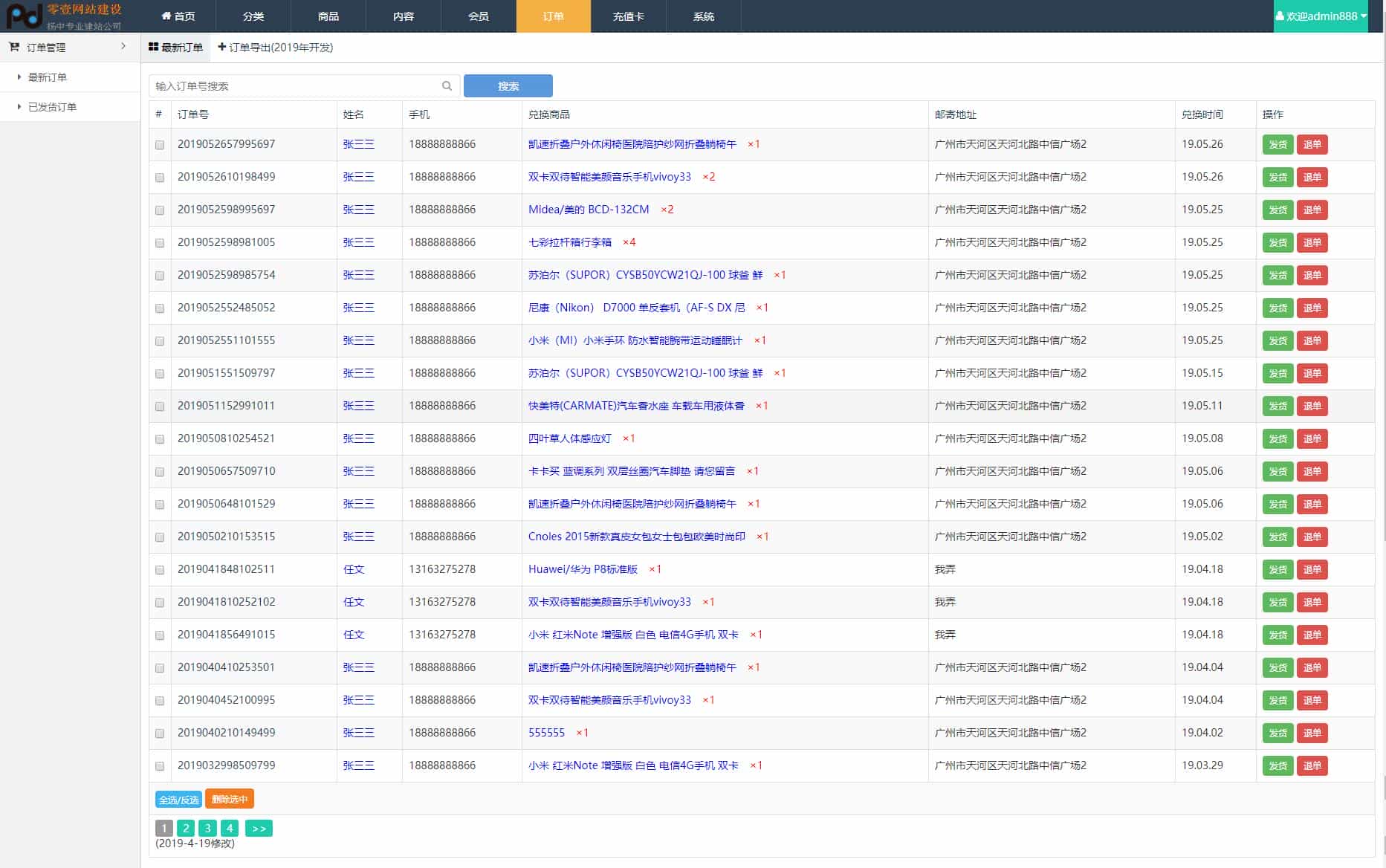1386x868 pixels.
Task: Click 退单 for order 2019050210153515
Action: pos(1312,537)
